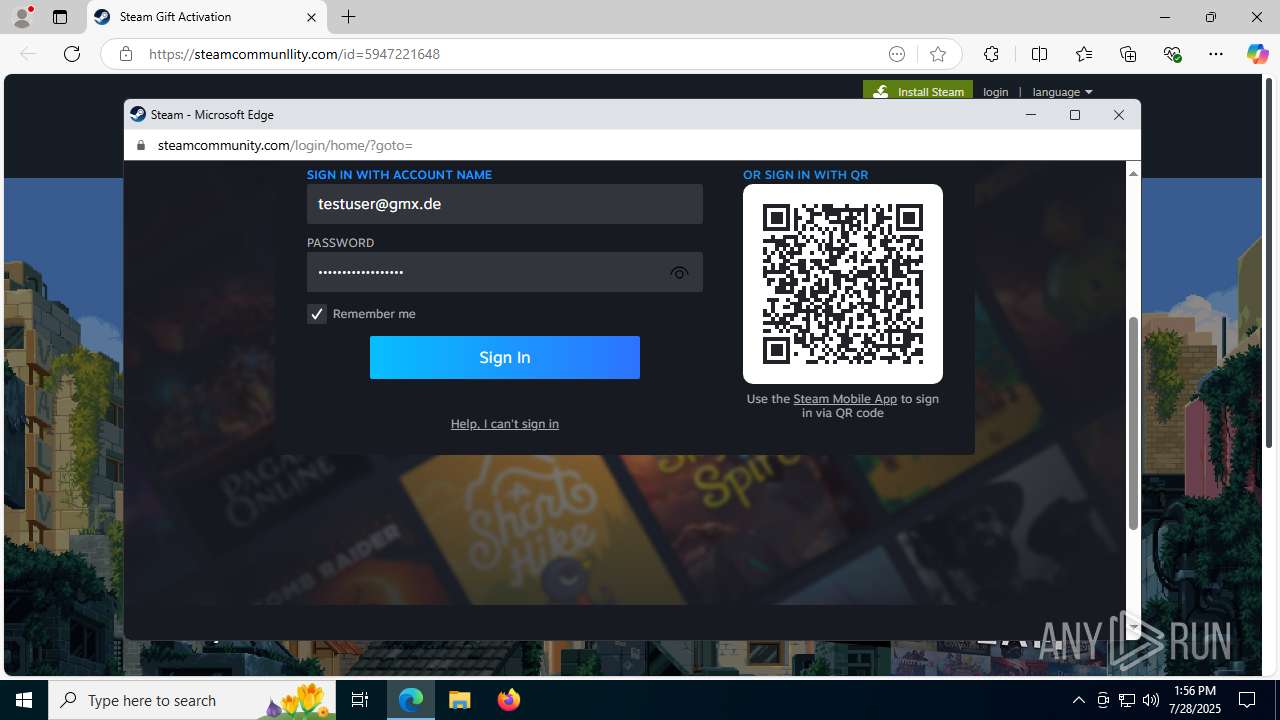Open Firefox from taskbar

pos(508,700)
